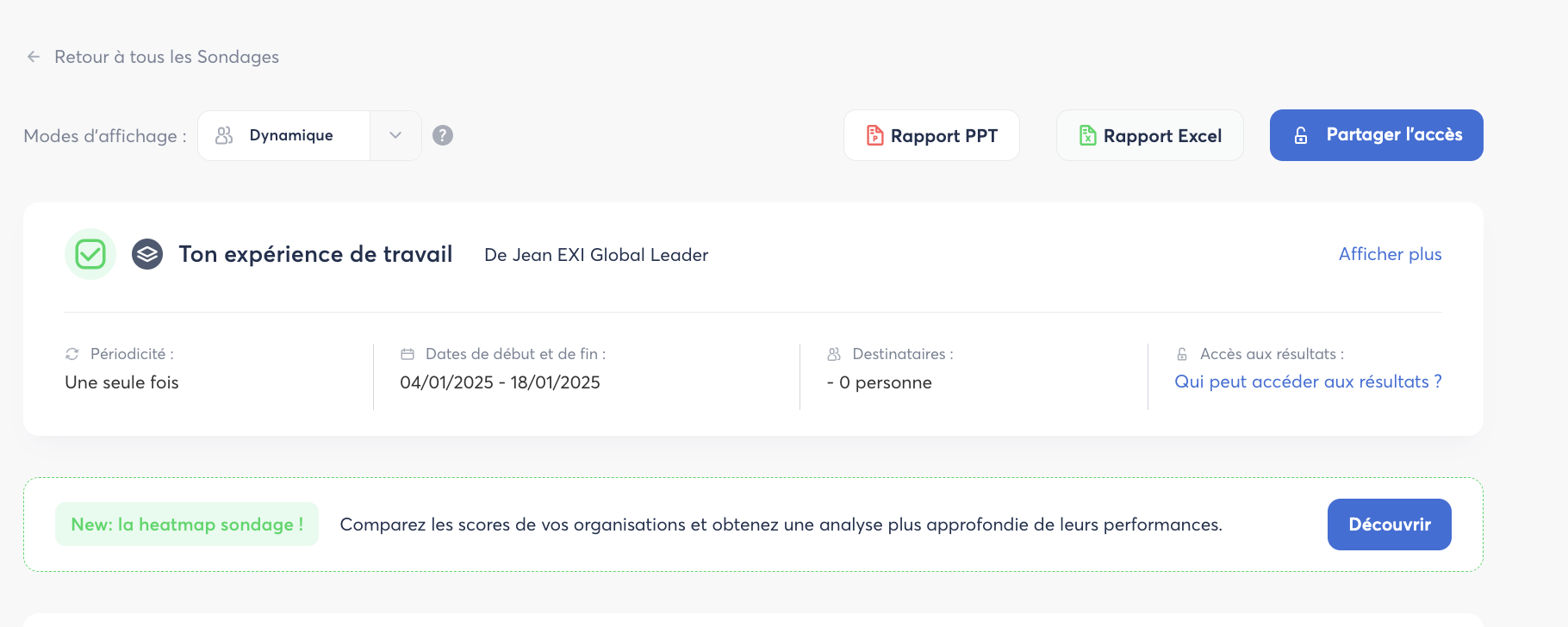Expand the Dynamique dropdown chevron
This screenshot has height=627, width=1568.
pos(395,135)
